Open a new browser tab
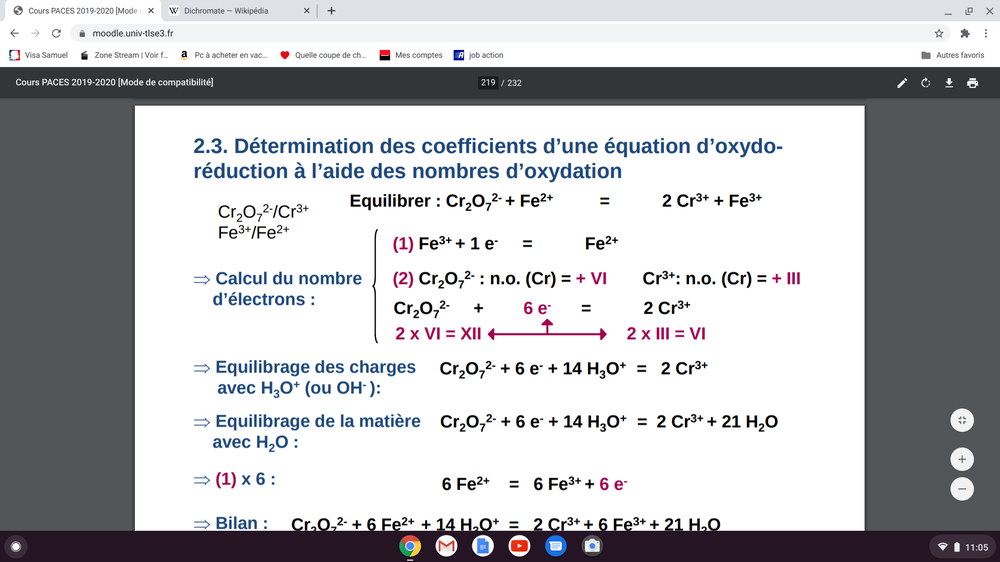 point(331,10)
